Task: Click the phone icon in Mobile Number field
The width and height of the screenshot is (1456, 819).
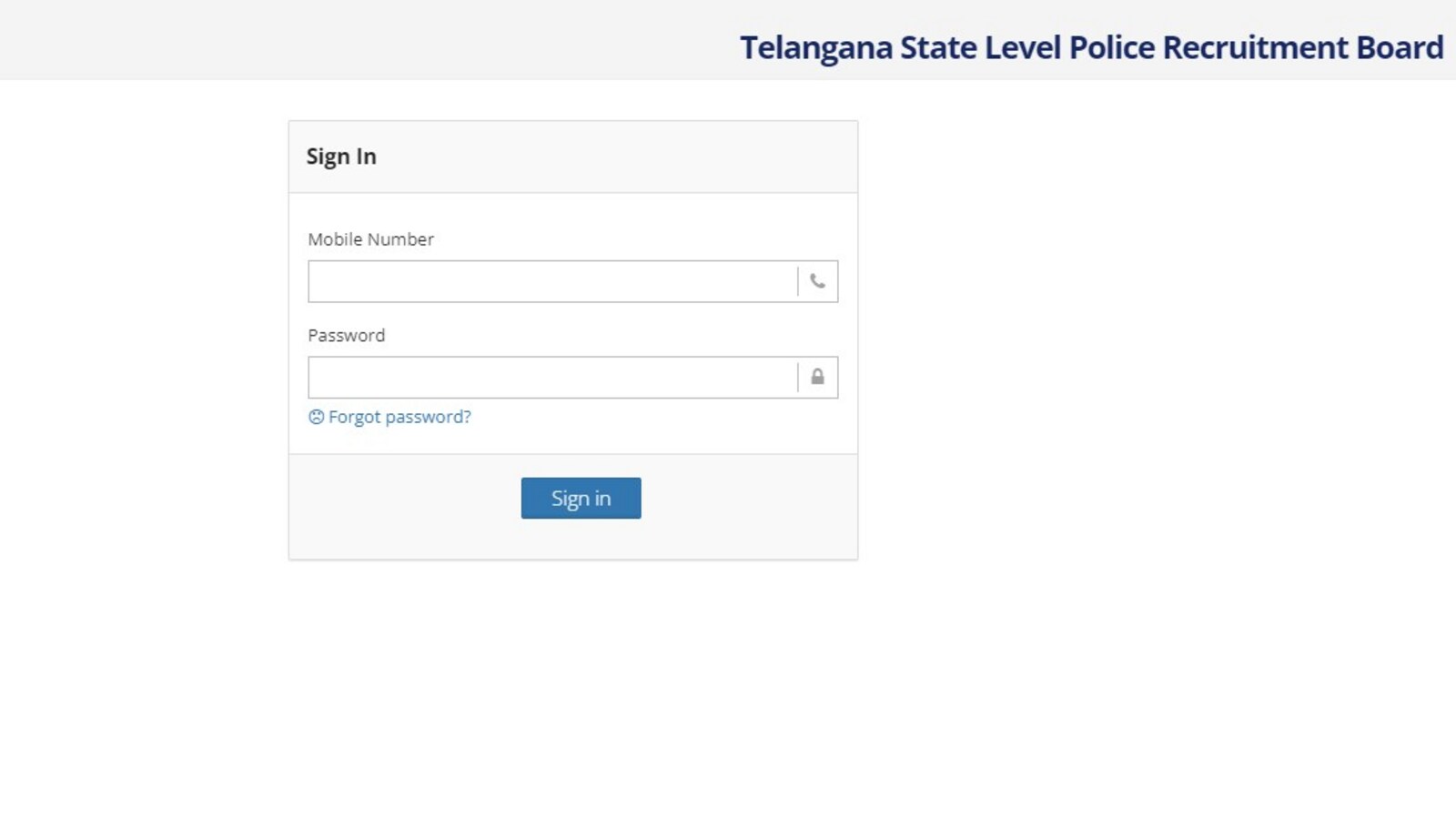Action: 817,281
